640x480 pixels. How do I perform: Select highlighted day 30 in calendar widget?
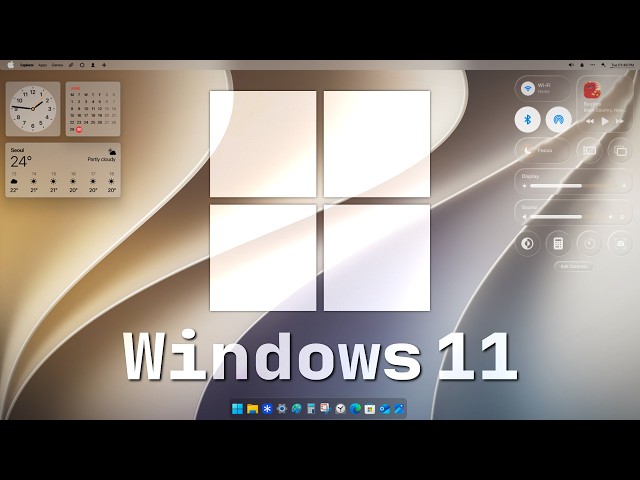click(x=79, y=129)
